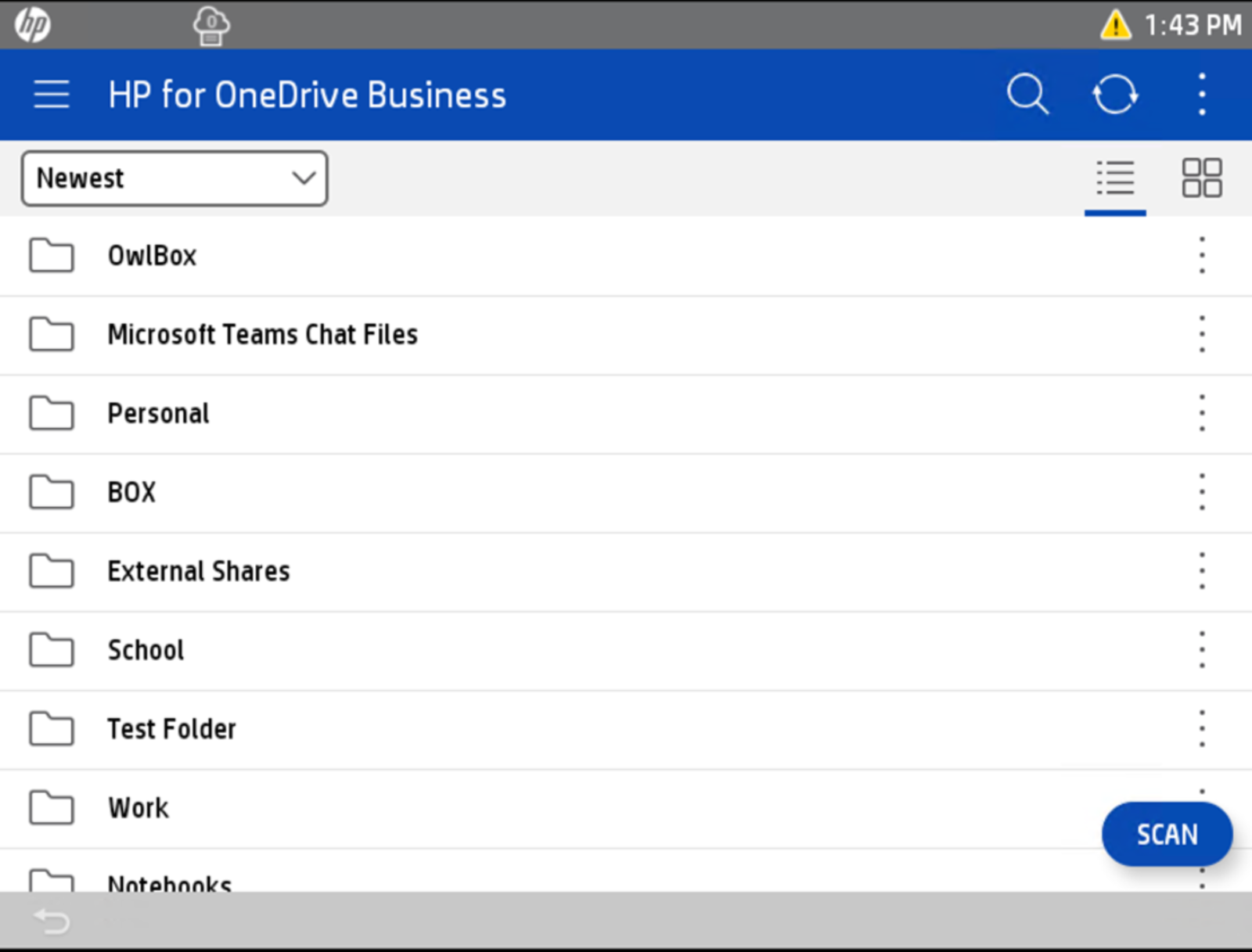The width and height of the screenshot is (1252, 952).
Task: Select the Work folder name
Action: point(139,808)
